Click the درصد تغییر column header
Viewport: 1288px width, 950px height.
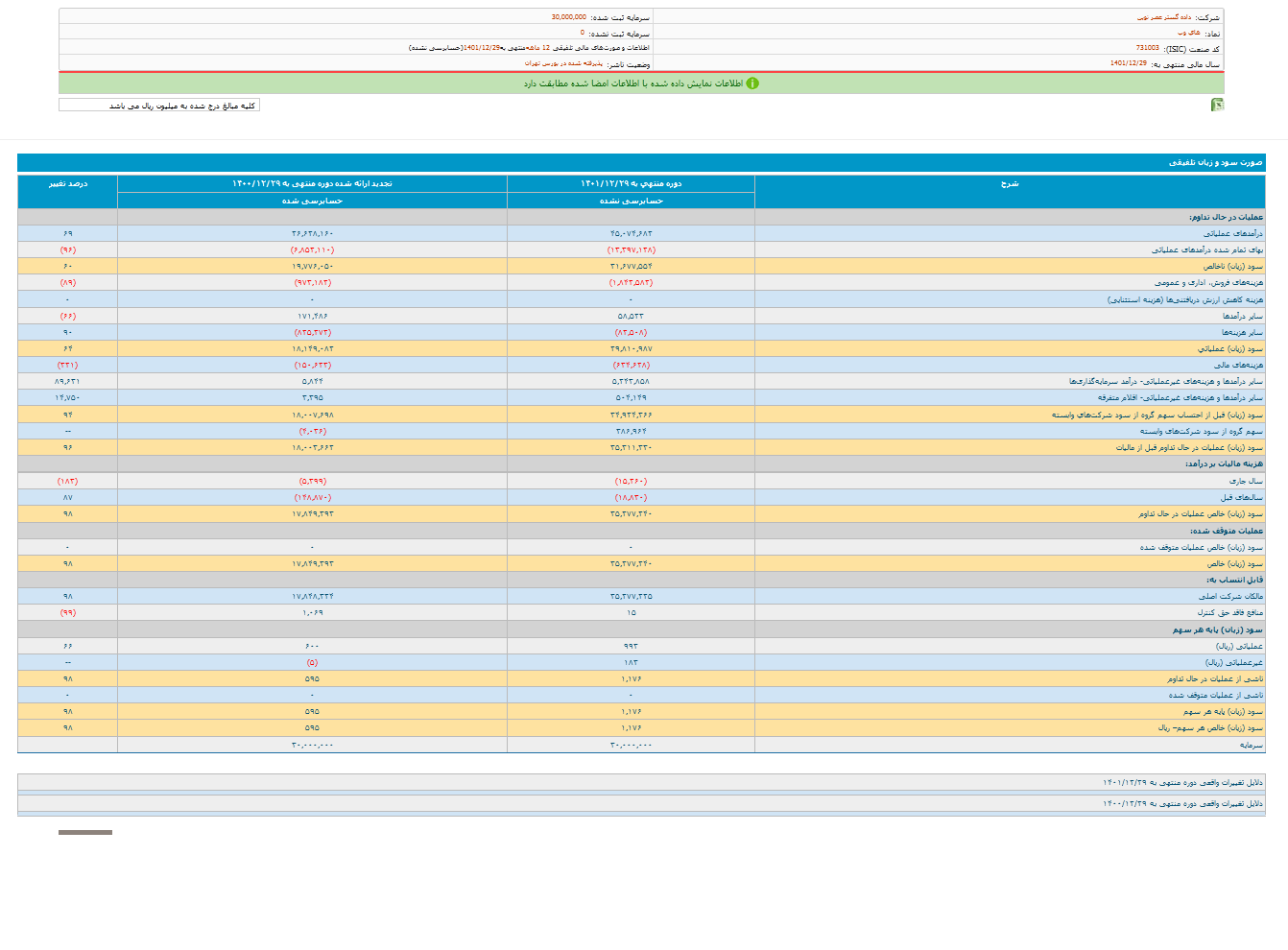tap(67, 183)
